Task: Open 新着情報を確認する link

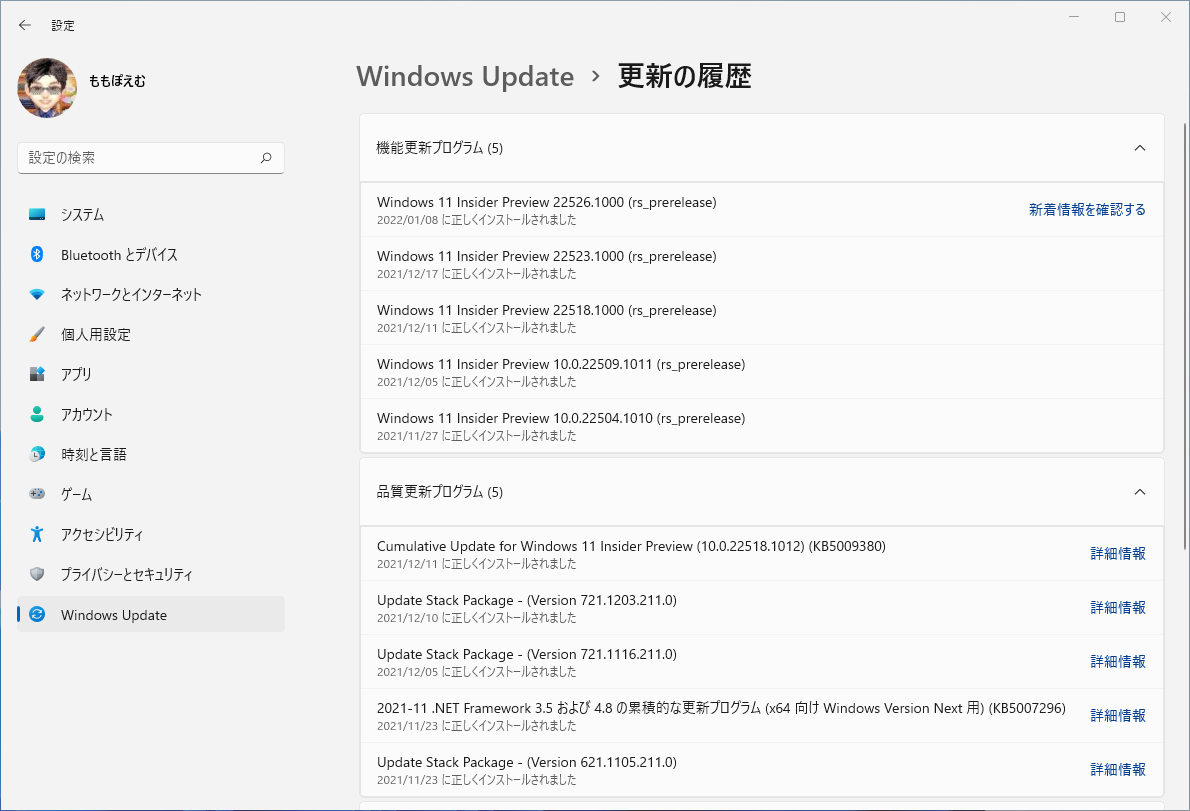Action: [x=1087, y=209]
